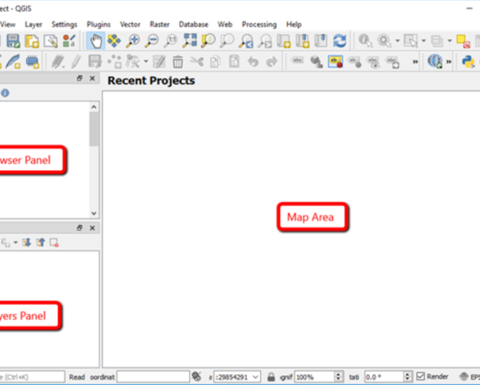This screenshot has height=385, width=480.
Task: Click the magnifier 100% spin box
Action: click(319, 377)
